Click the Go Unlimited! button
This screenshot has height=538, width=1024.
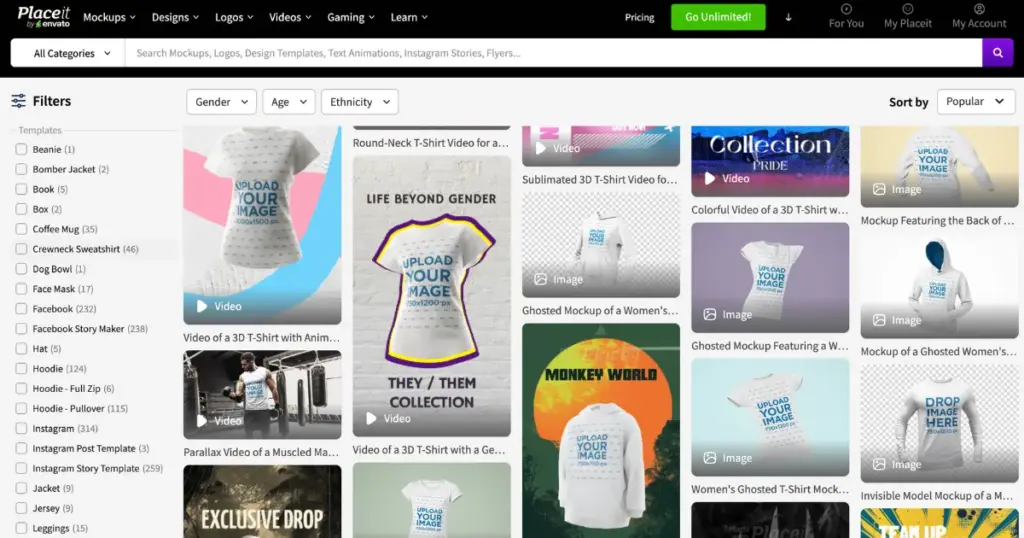pos(718,17)
